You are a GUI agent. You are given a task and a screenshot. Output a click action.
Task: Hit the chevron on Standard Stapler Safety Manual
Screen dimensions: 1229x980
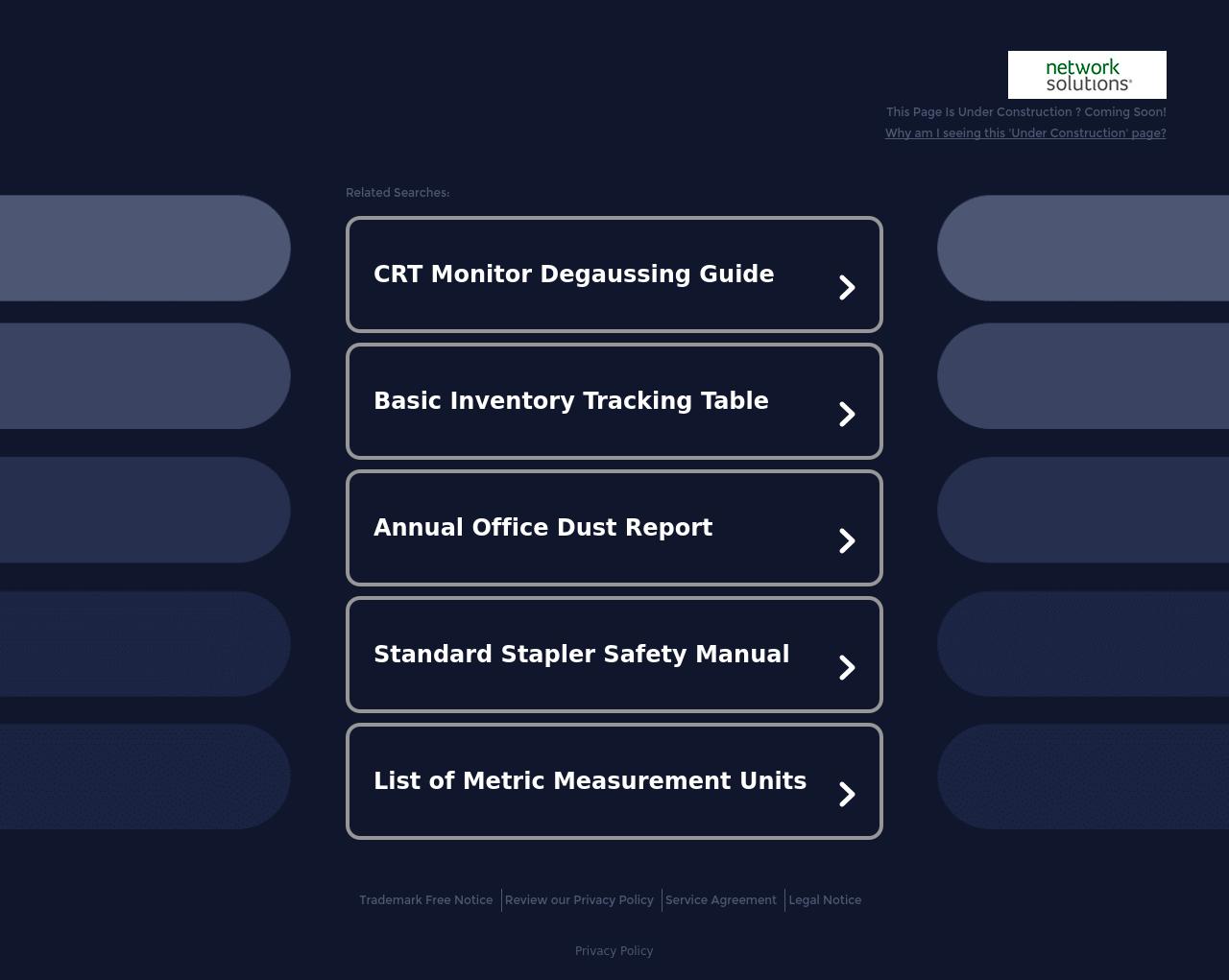coord(846,667)
